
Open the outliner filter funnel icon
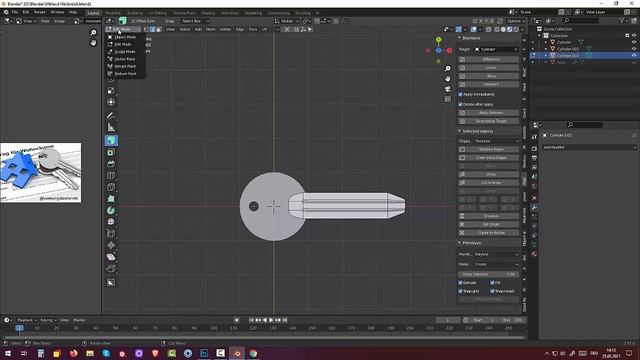622,20
